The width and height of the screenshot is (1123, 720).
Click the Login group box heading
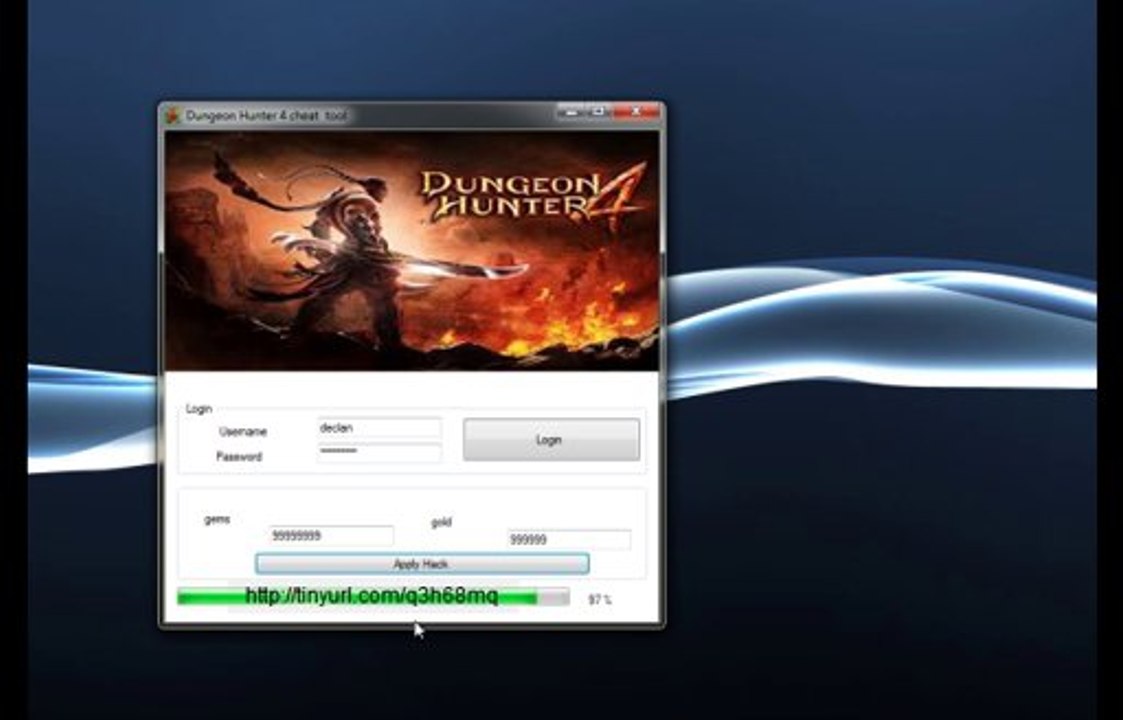pyautogui.click(x=198, y=408)
